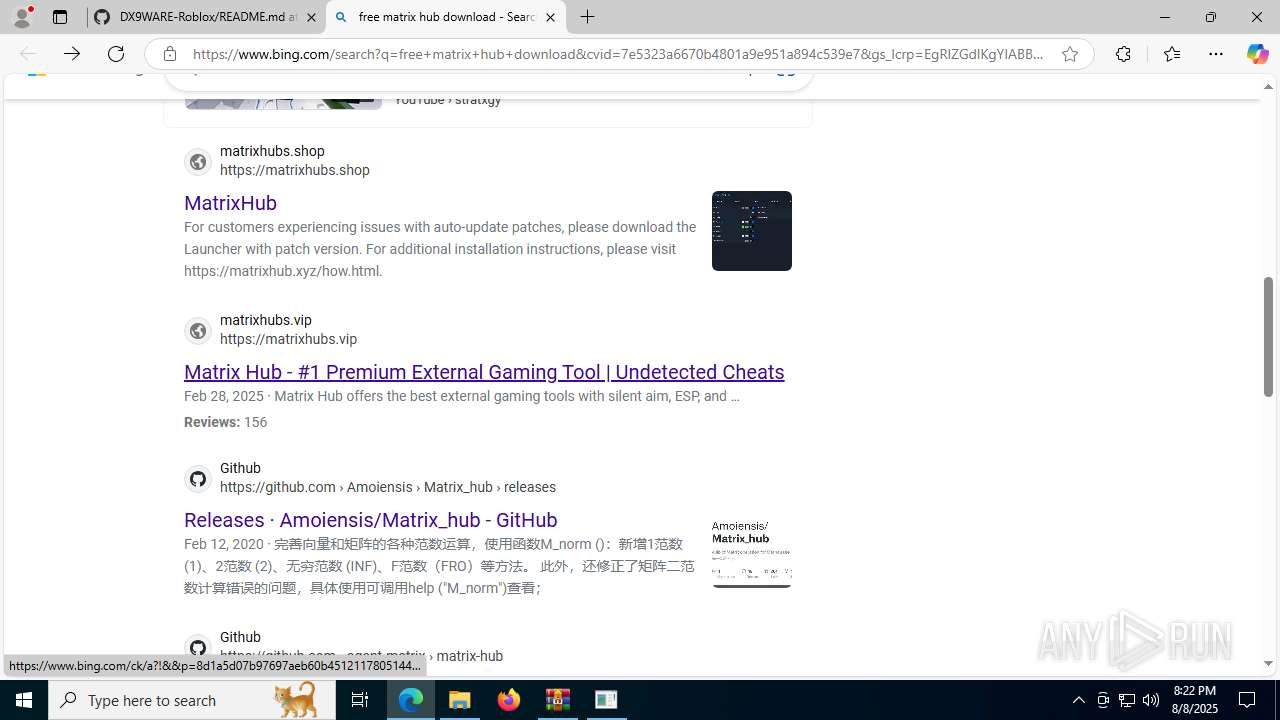Open File Explorer from taskbar
This screenshot has height=720, width=1280.
point(460,700)
